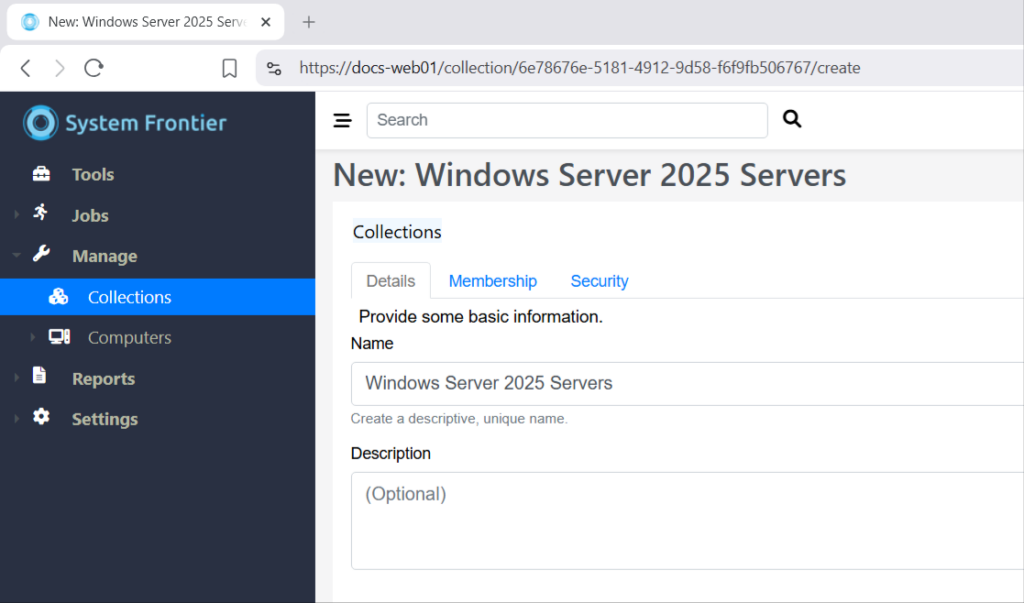Viewport: 1024px width, 603px height.
Task: Expand the Settings section arrow
Action: pyautogui.click(x=16, y=419)
